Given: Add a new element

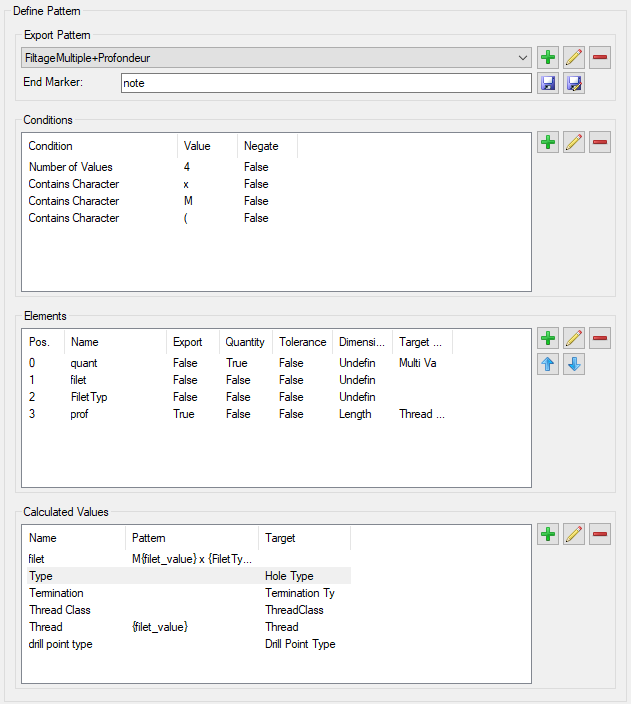Looking at the screenshot, I should click(x=548, y=339).
